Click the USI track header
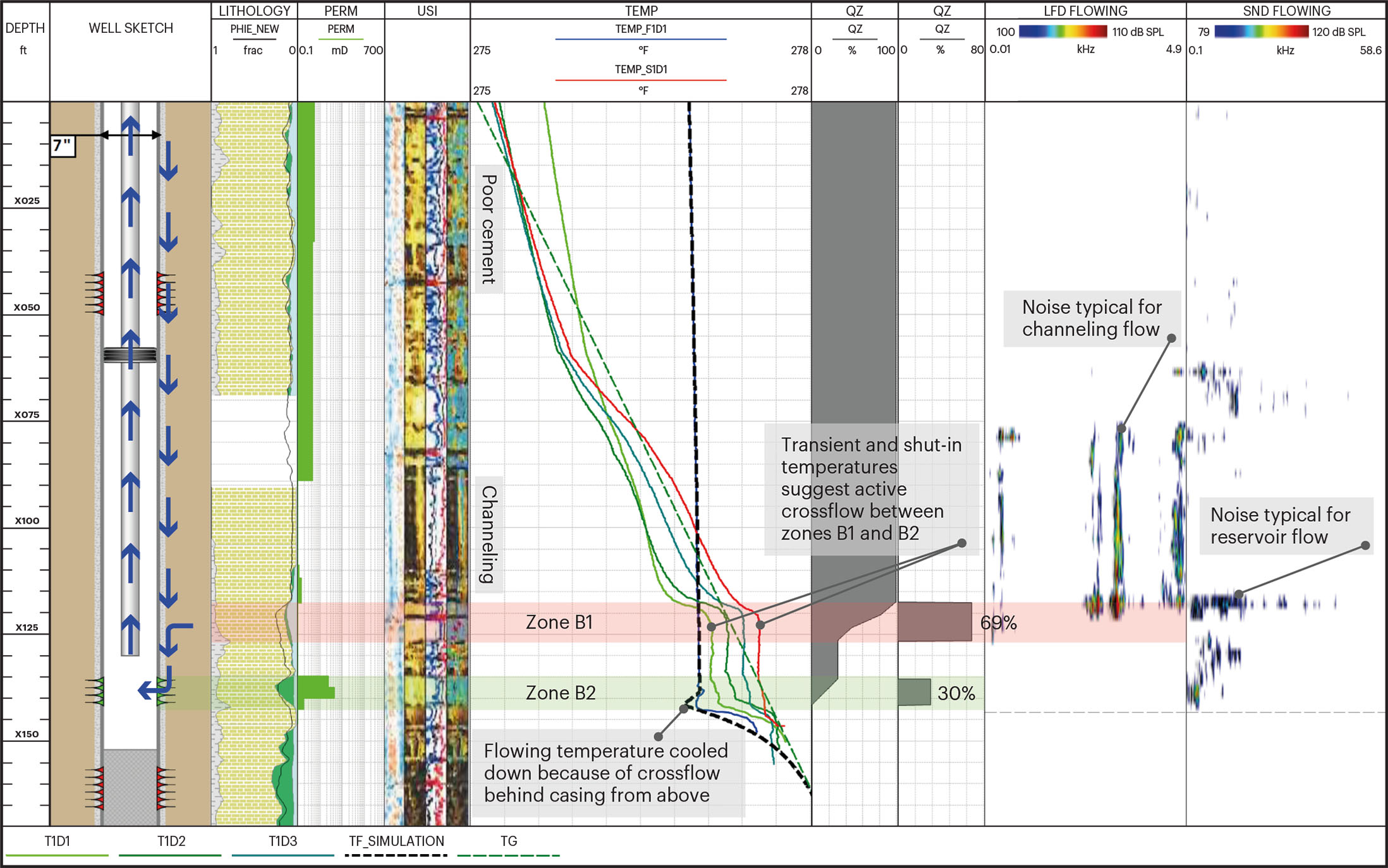The height and width of the screenshot is (868, 1388). point(427,11)
